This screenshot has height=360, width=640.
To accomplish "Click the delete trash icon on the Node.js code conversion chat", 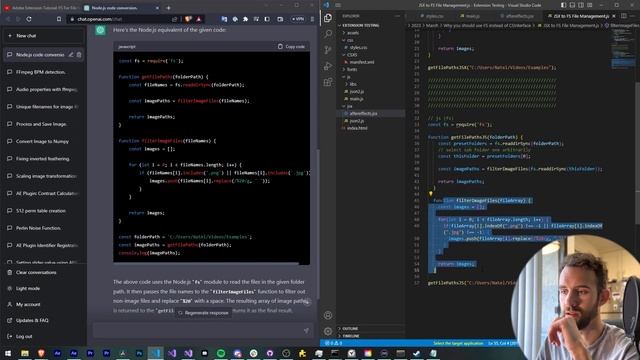I will coord(79,55).
